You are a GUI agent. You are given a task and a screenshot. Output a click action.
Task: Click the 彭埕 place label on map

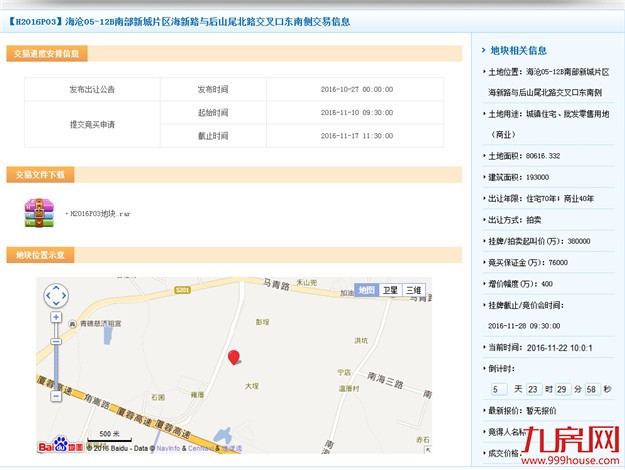tap(262, 322)
